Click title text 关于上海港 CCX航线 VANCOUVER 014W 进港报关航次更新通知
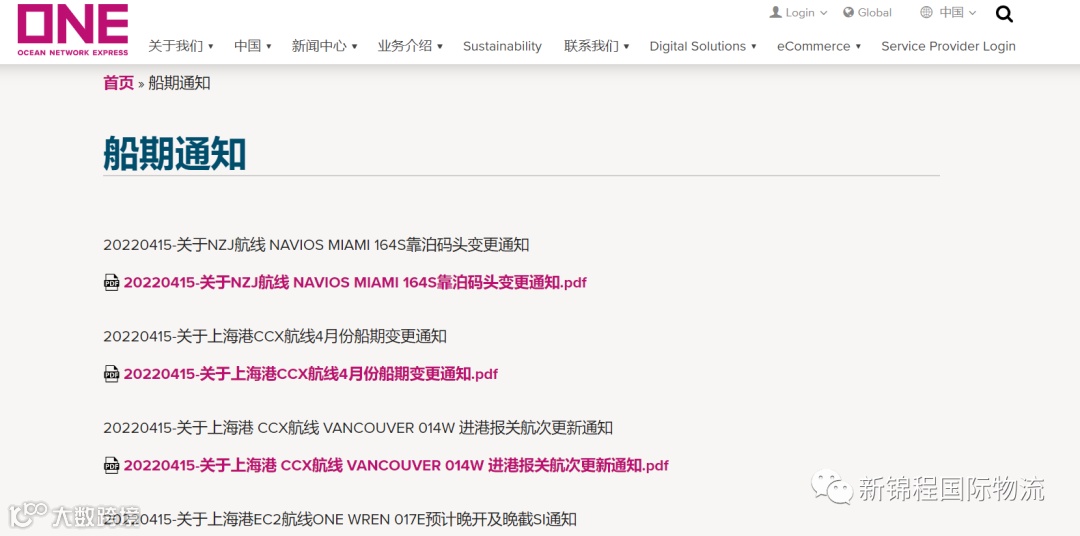 [395, 428]
